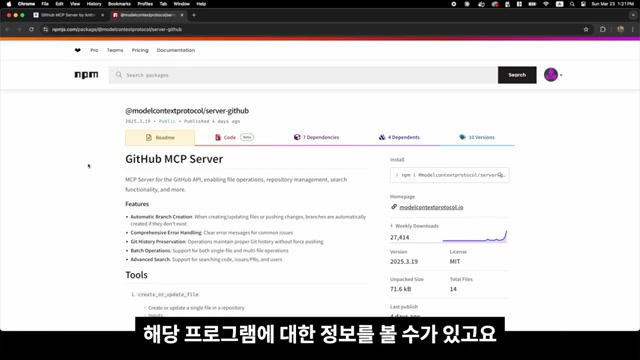
Task: Click the menu bar date and time
Action: [x=612, y=4]
